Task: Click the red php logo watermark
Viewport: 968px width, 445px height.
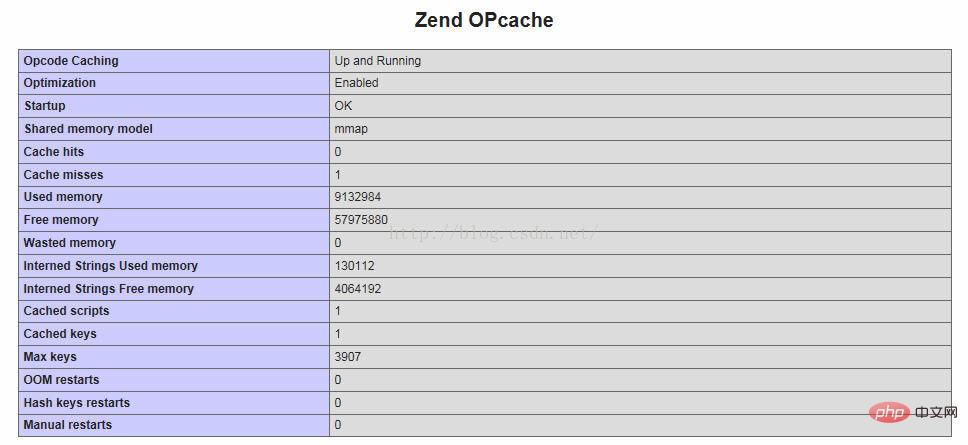Action: coord(886,413)
